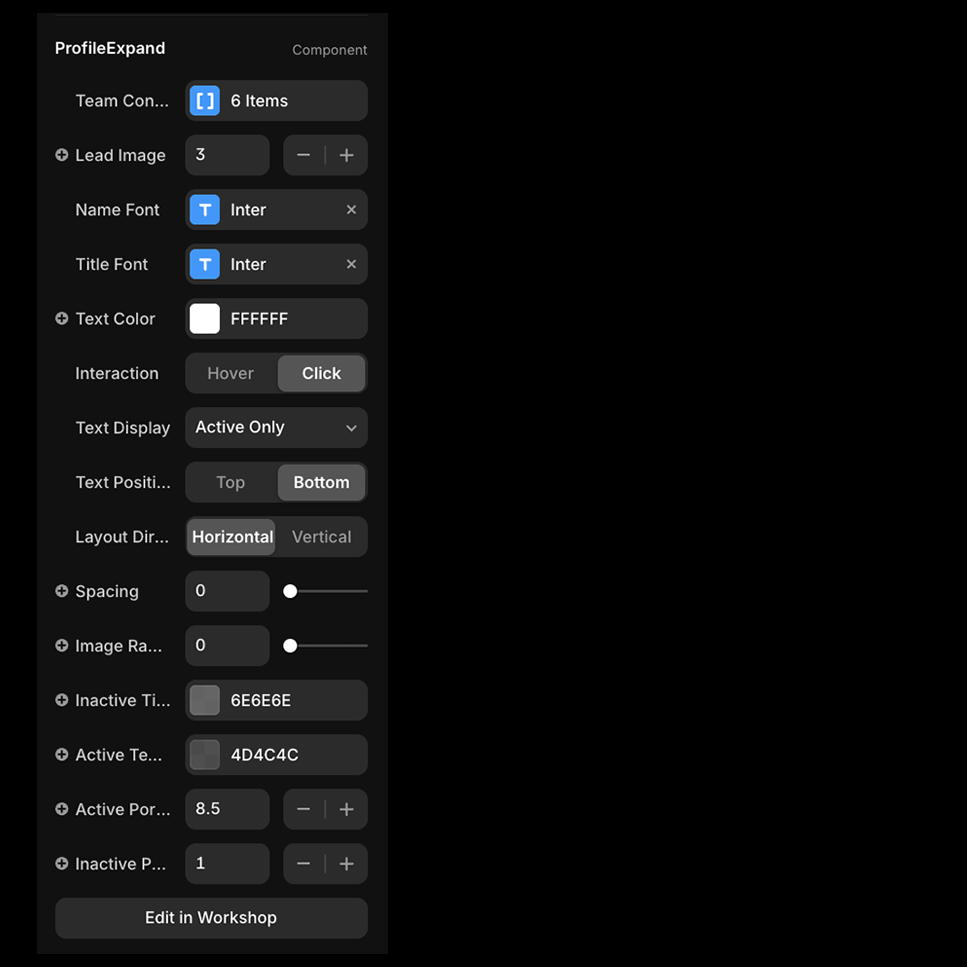Click the plus icon beside Spacing
This screenshot has height=967, width=967.
pos(61,591)
